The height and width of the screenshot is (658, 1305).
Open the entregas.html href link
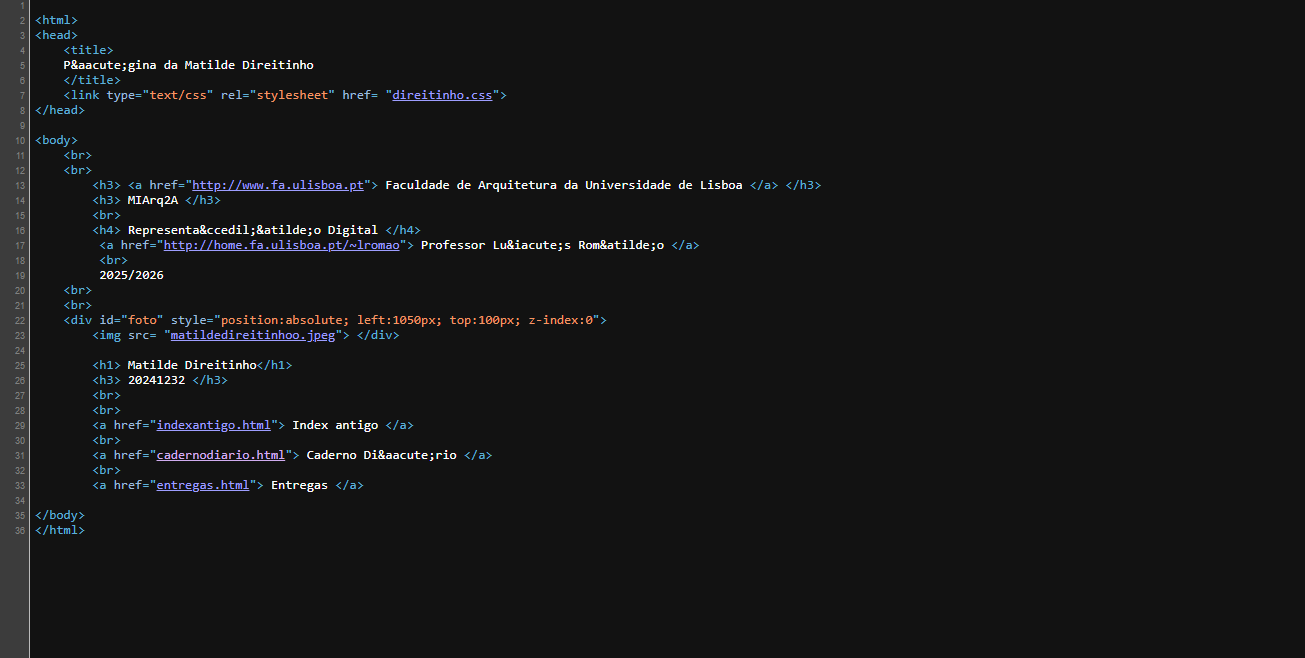coord(202,485)
